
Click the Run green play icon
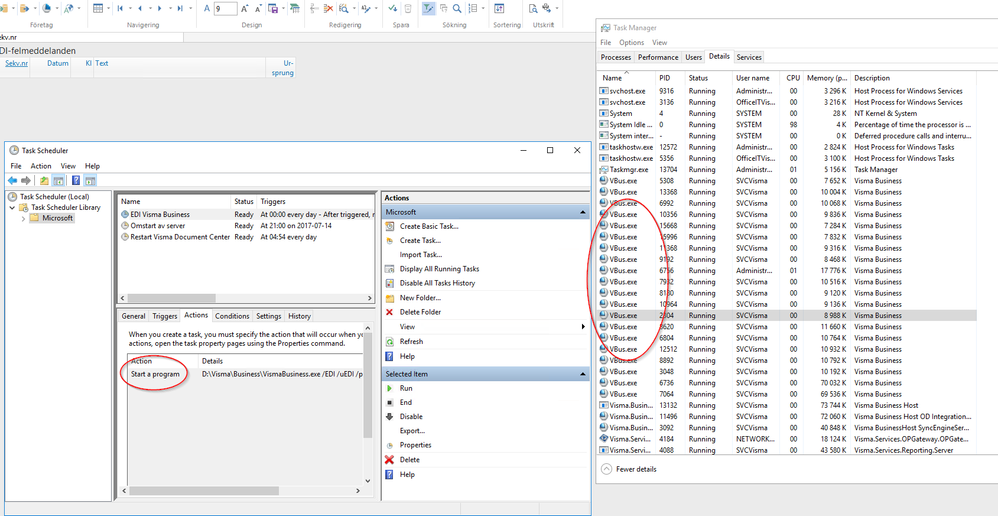(390, 388)
